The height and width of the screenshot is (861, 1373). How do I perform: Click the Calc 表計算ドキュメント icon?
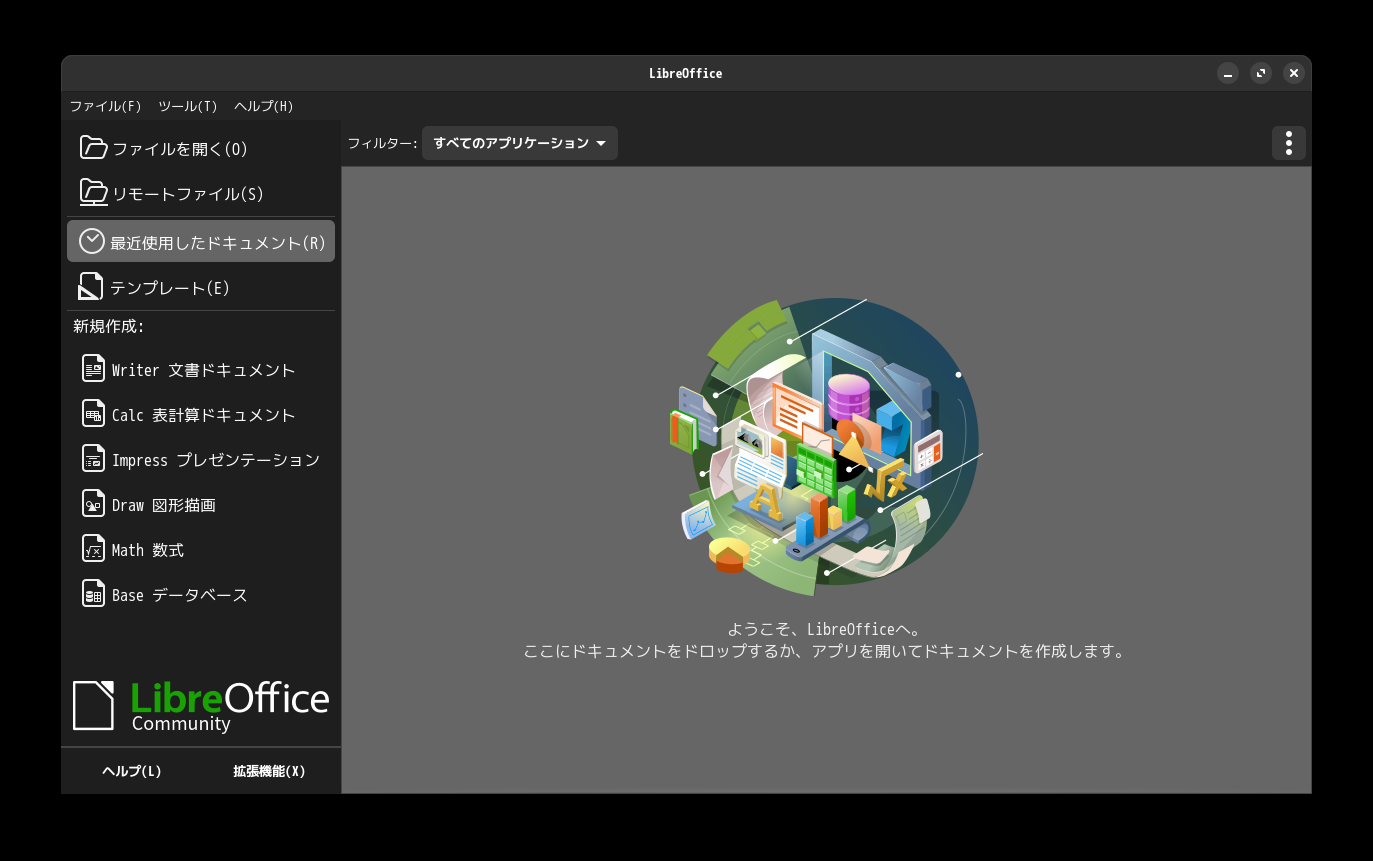coord(93,414)
